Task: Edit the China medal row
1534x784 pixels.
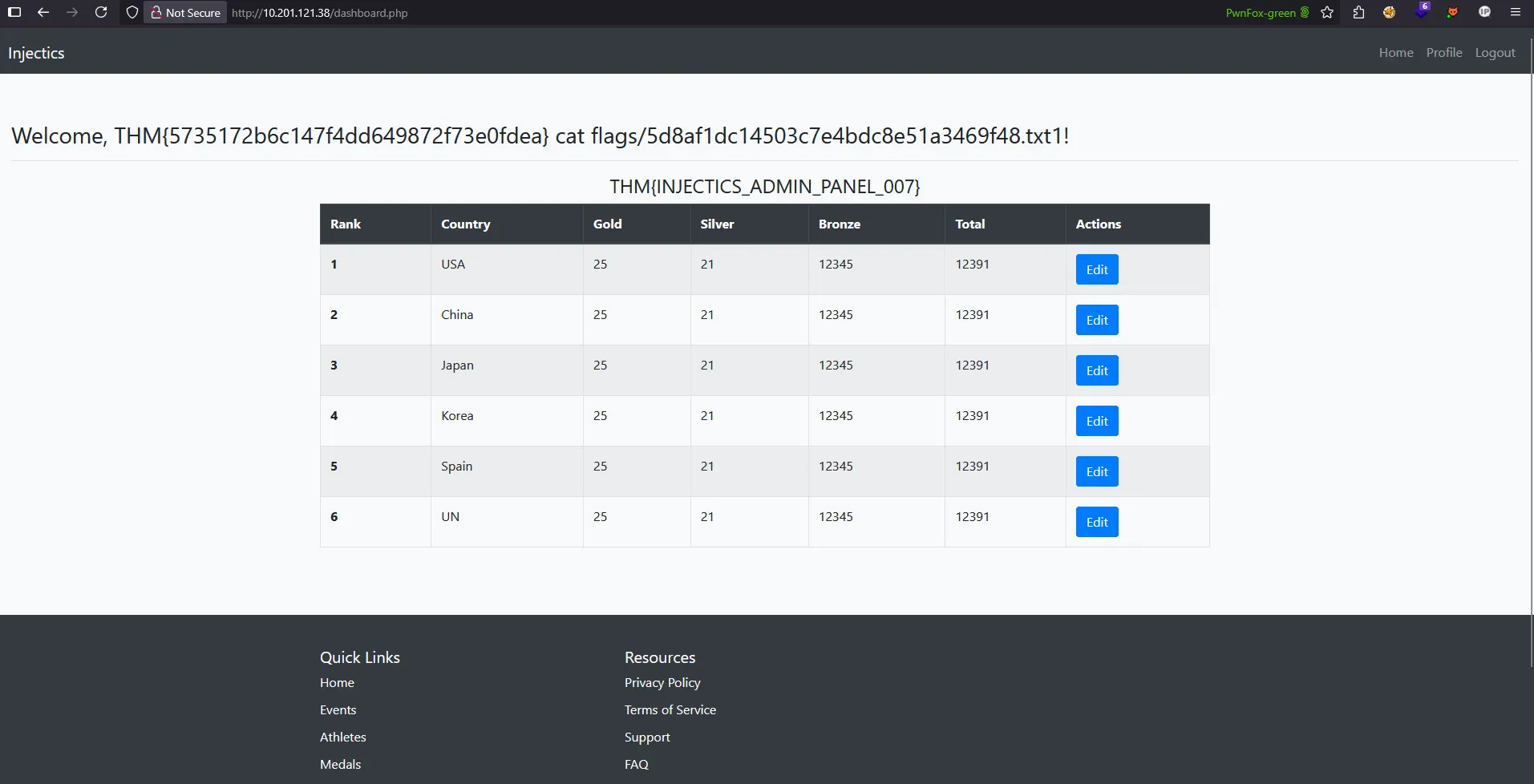Action: tap(1097, 320)
